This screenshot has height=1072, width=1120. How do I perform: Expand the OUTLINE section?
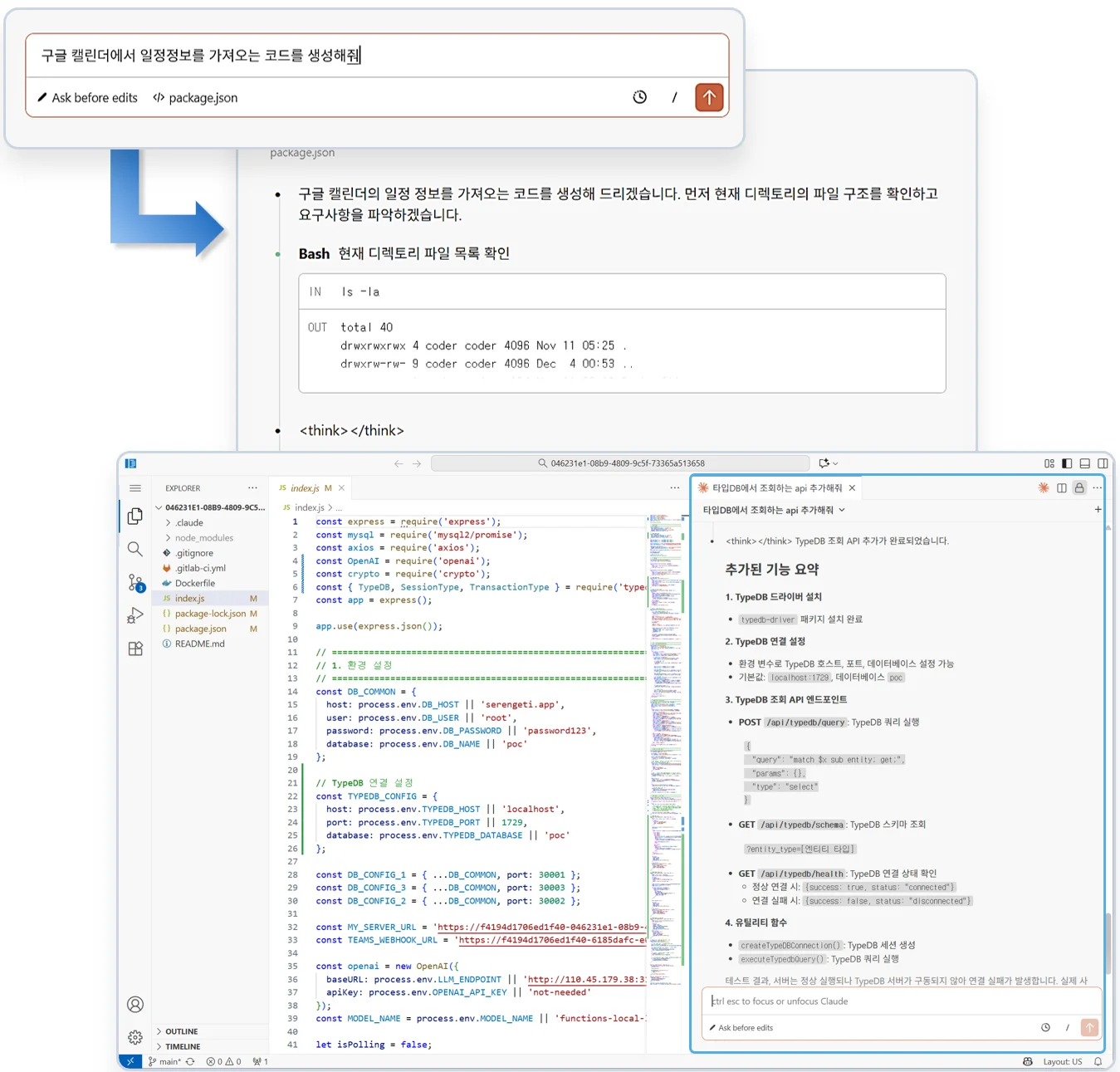[181, 1031]
